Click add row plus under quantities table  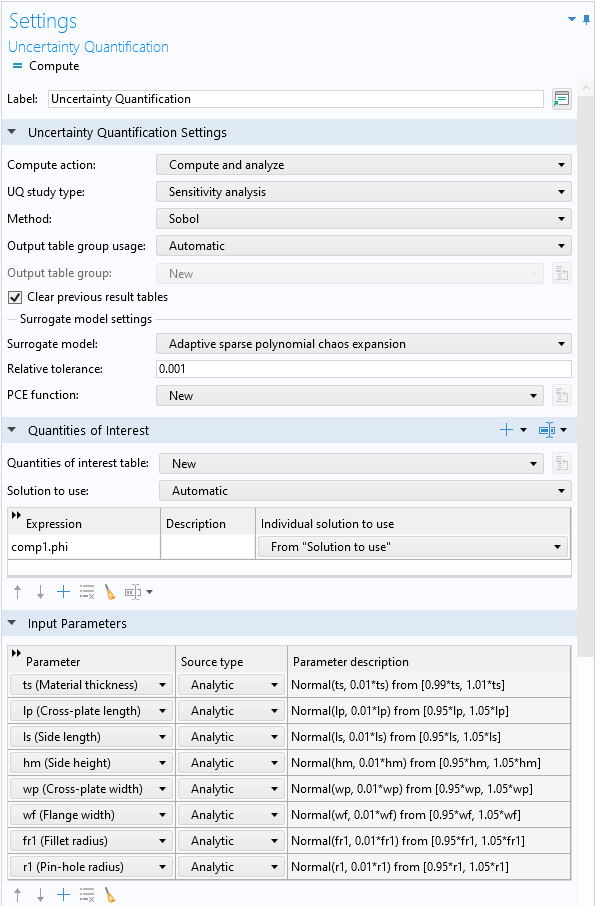(64, 592)
